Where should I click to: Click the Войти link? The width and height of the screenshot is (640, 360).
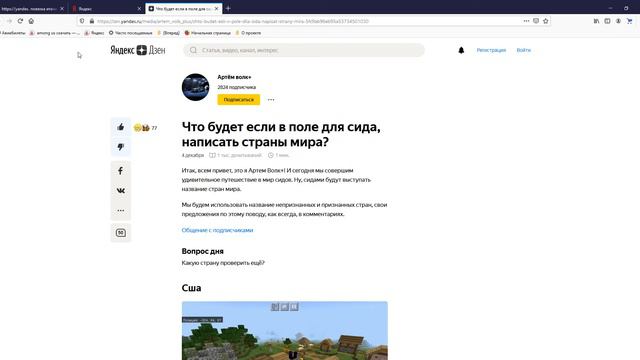pyautogui.click(x=524, y=50)
